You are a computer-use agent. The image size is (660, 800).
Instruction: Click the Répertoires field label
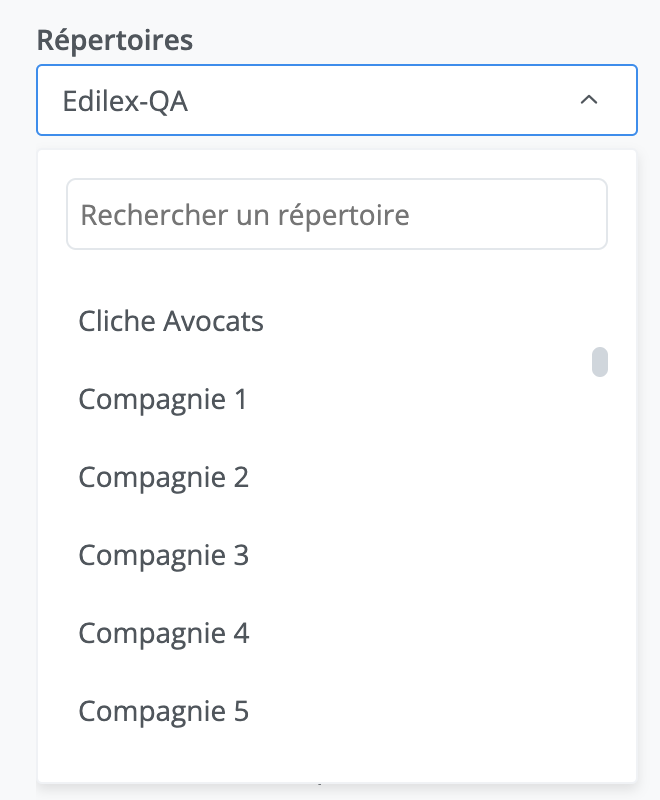(x=115, y=40)
